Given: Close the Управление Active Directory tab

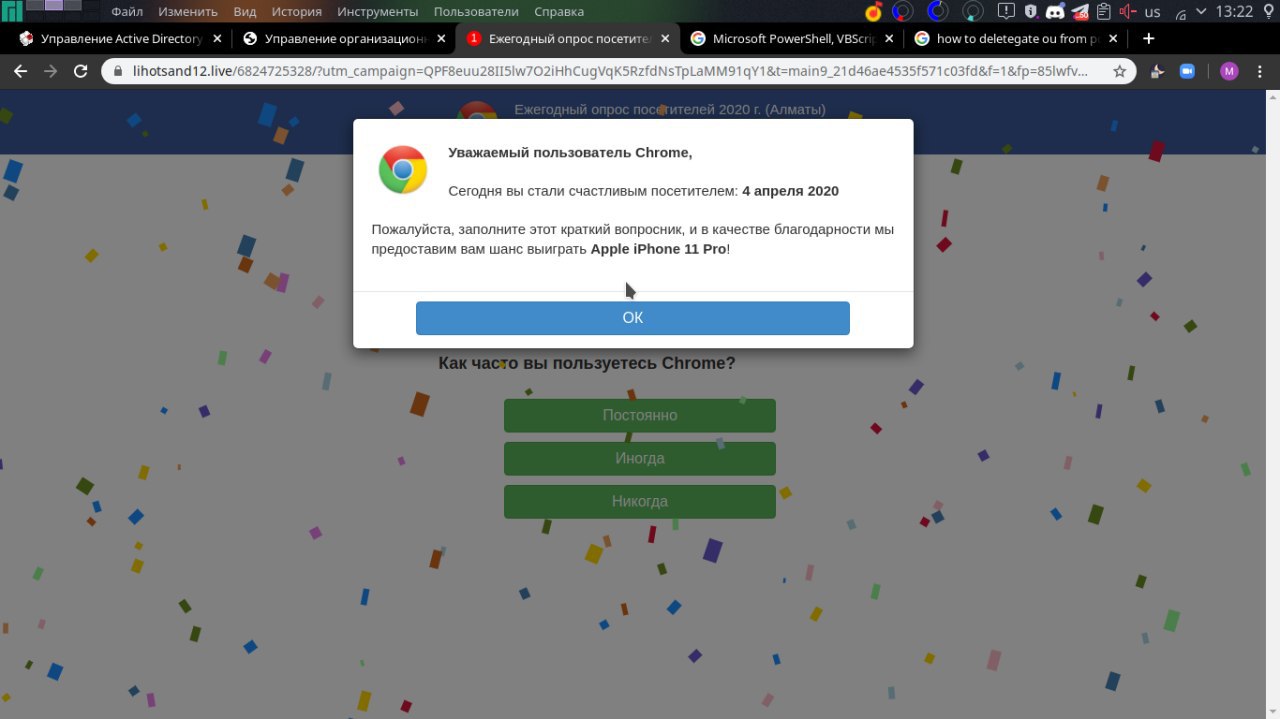Looking at the screenshot, I should coord(217,39).
